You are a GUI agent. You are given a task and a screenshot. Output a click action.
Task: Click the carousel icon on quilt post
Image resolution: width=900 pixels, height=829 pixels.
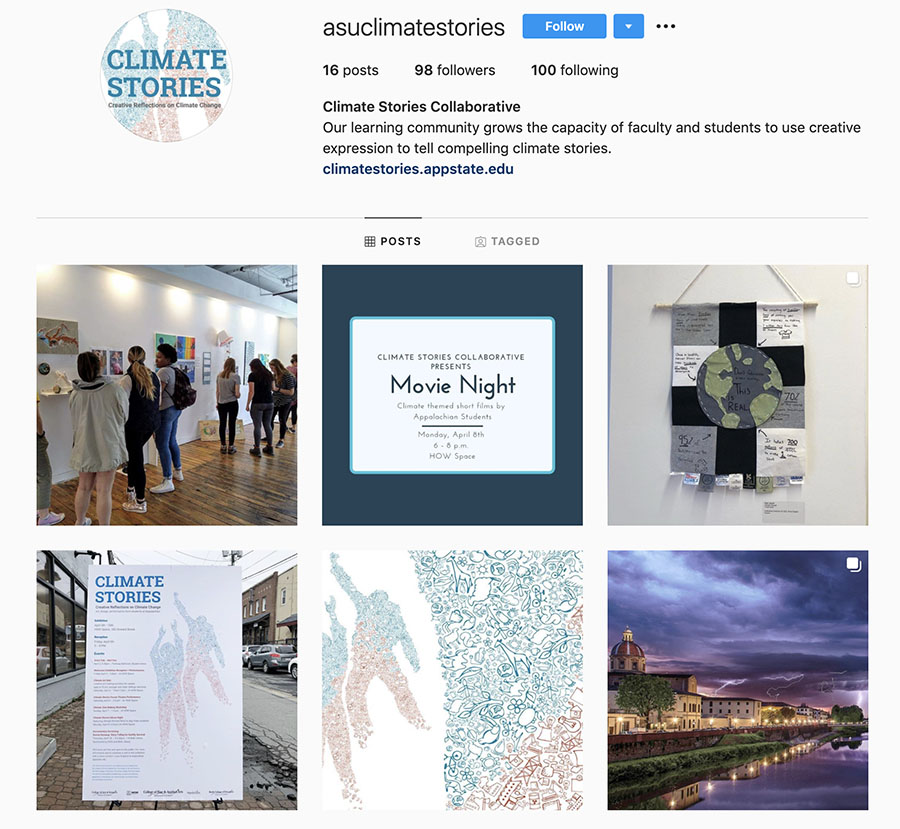[x=853, y=278]
